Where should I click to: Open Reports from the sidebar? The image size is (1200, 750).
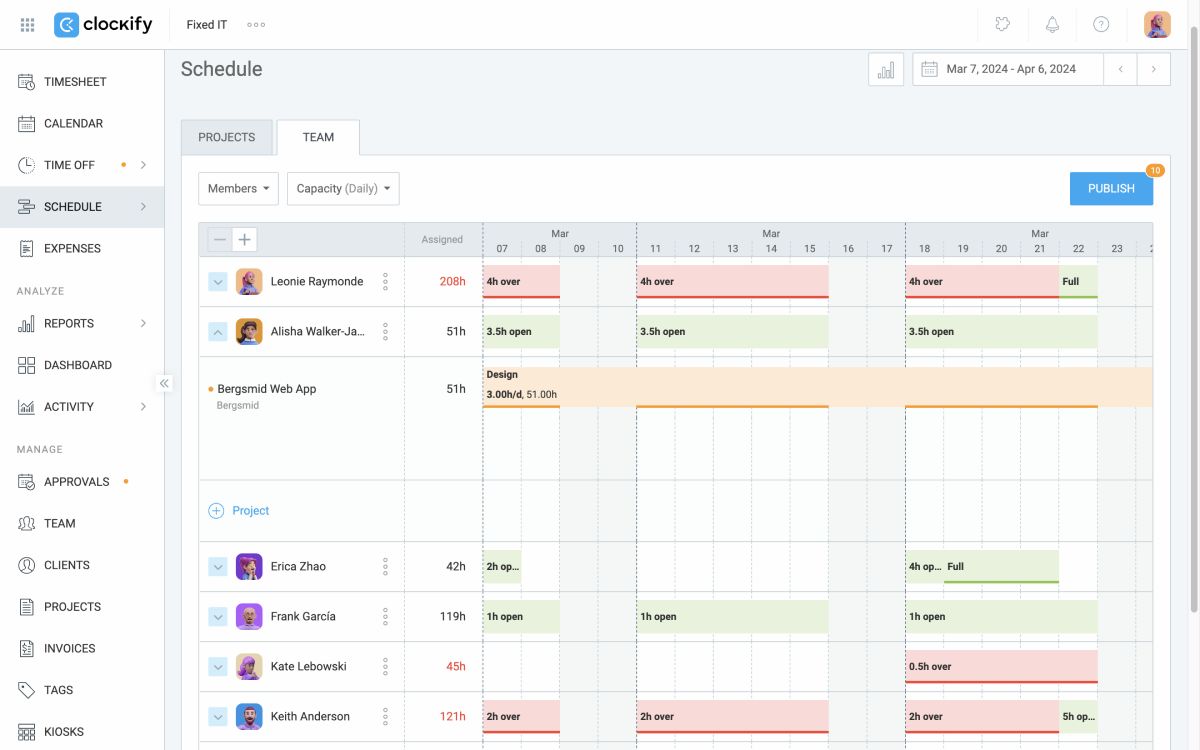point(67,323)
